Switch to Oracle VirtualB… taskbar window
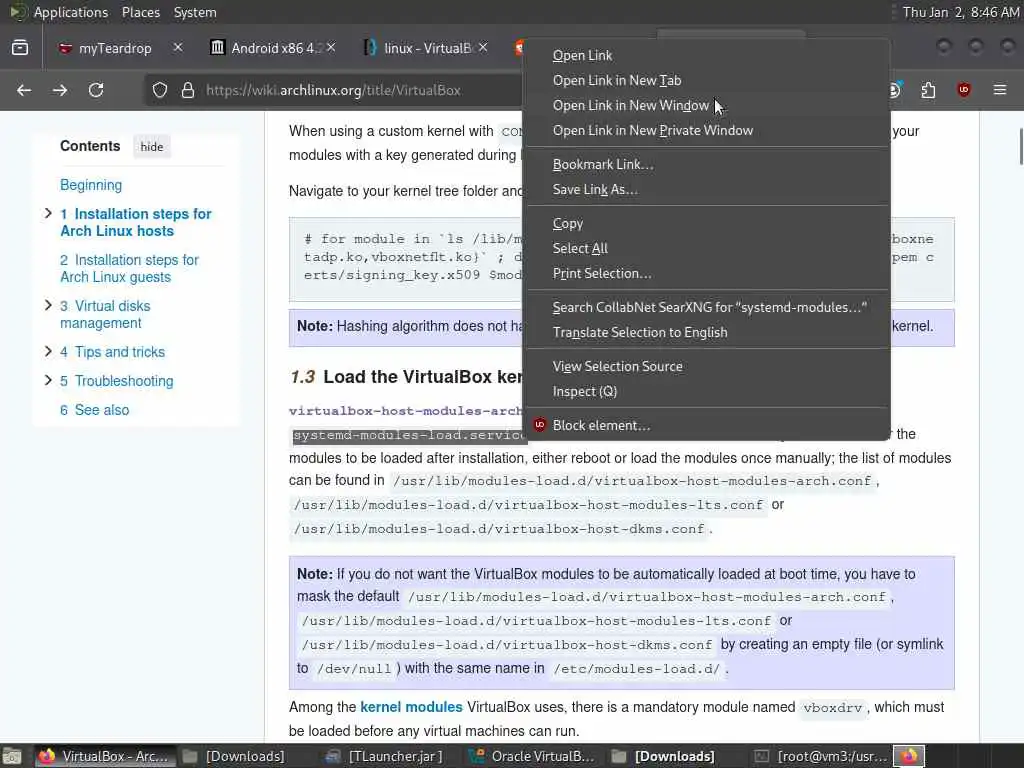Image resolution: width=1024 pixels, height=768 pixels. click(x=532, y=756)
